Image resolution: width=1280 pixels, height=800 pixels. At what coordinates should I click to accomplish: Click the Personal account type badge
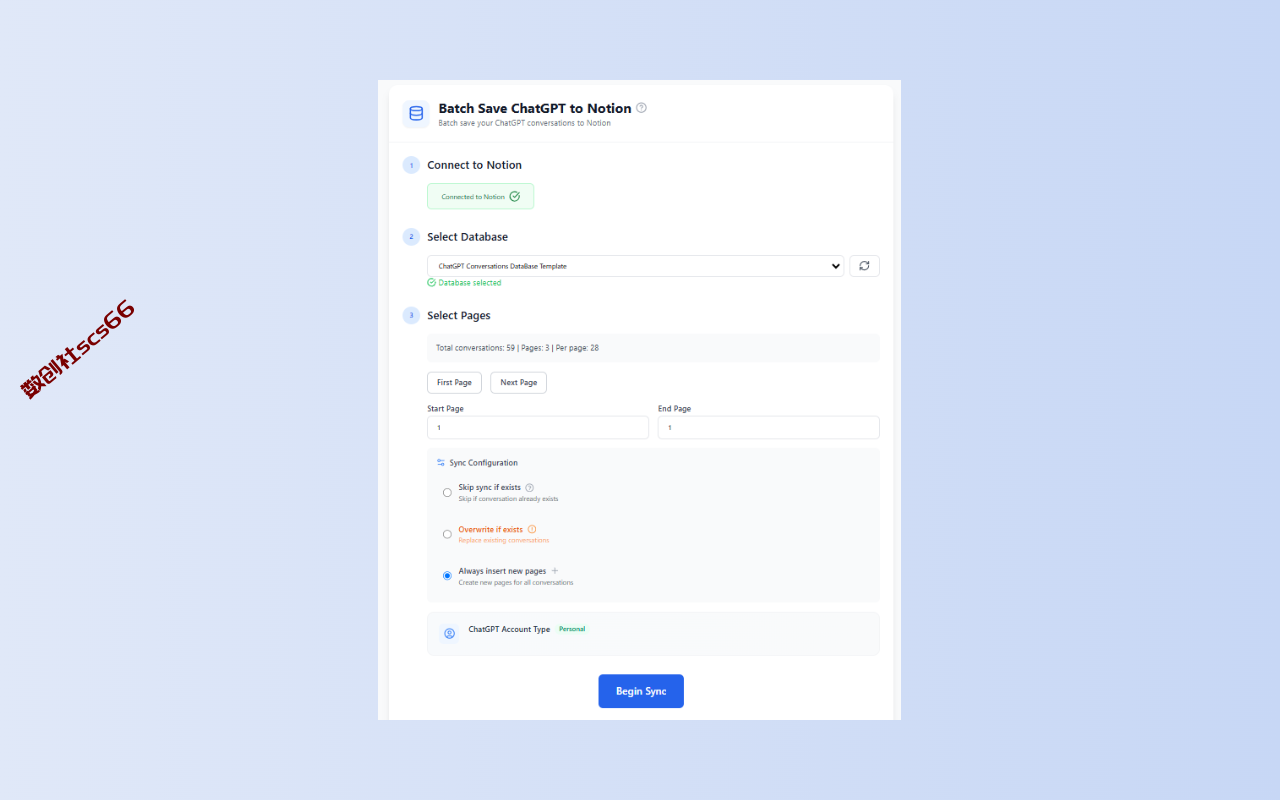click(572, 629)
